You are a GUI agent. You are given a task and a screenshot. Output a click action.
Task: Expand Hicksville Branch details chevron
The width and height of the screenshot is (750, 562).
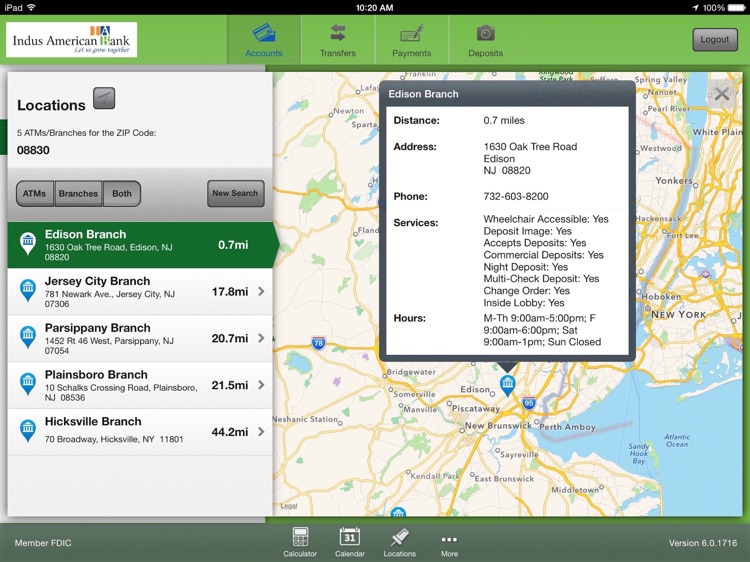(261, 431)
